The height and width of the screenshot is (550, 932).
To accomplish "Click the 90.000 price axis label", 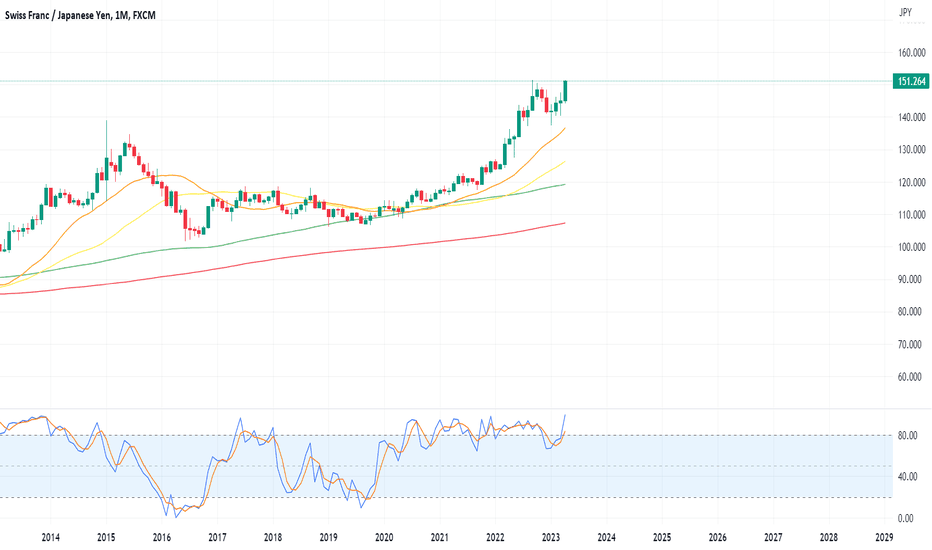I will point(912,279).
